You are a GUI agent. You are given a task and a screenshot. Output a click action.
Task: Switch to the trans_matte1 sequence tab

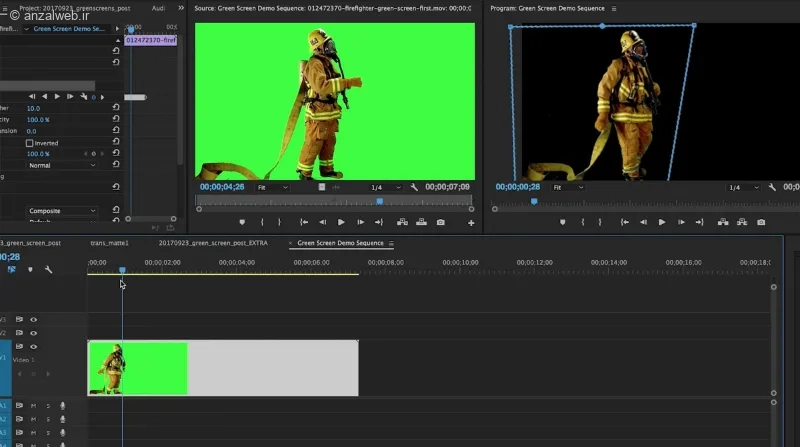click(x=109, y=243)
